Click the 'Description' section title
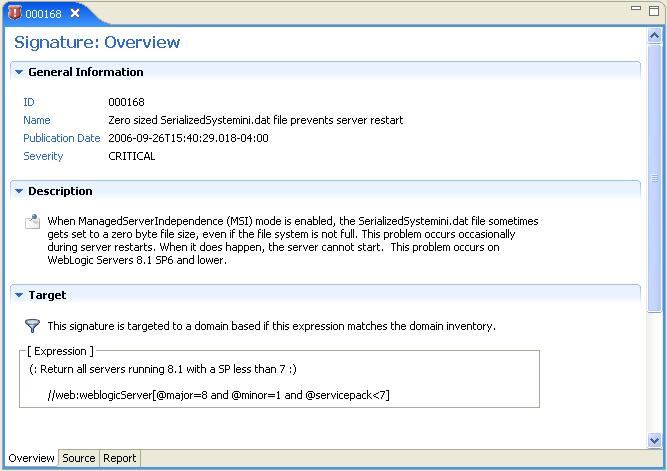The width and height of the screenshot is (667, 471). [x=60, y=191]
